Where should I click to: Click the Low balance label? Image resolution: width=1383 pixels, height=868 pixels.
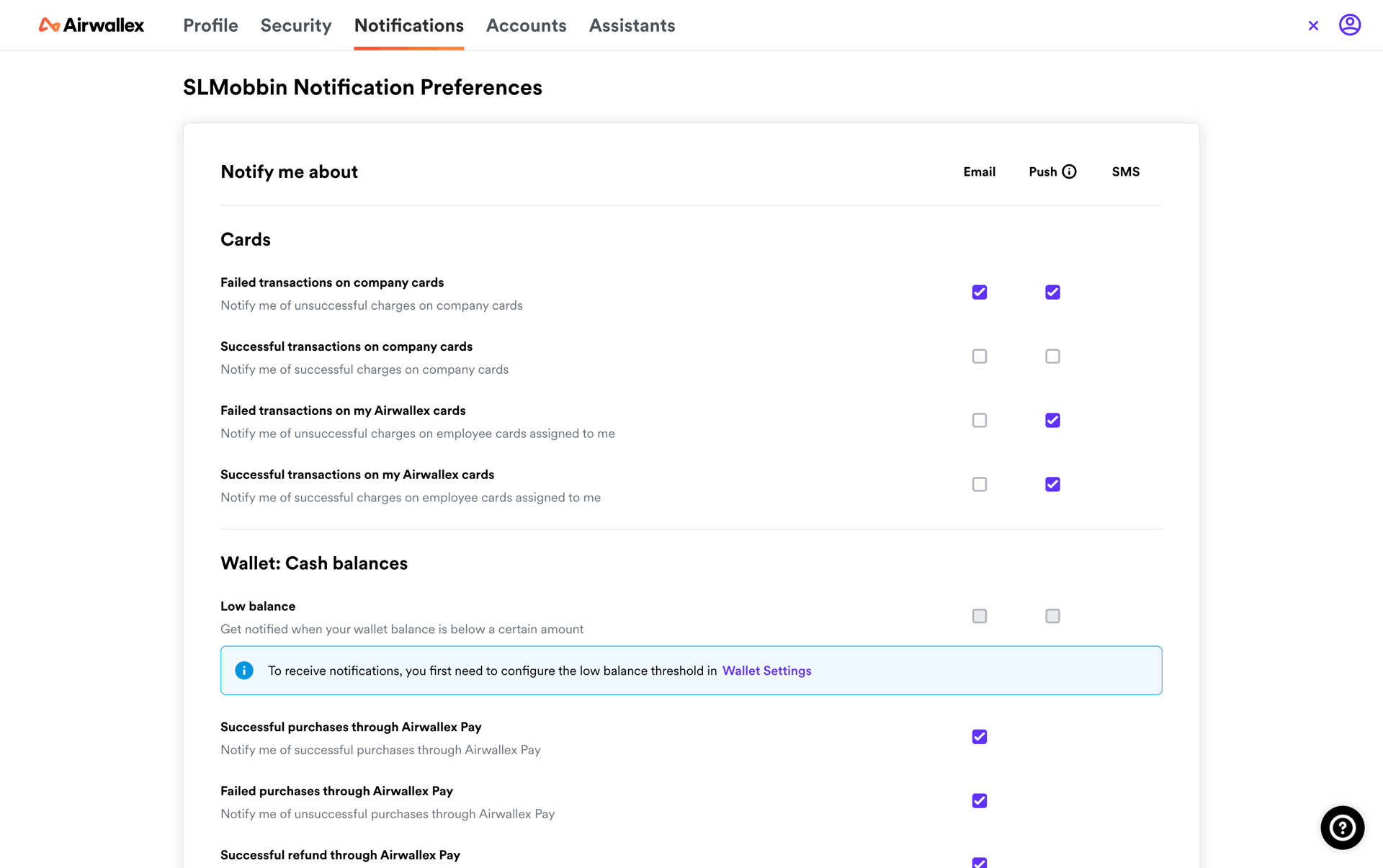click(x=258, y=607)
